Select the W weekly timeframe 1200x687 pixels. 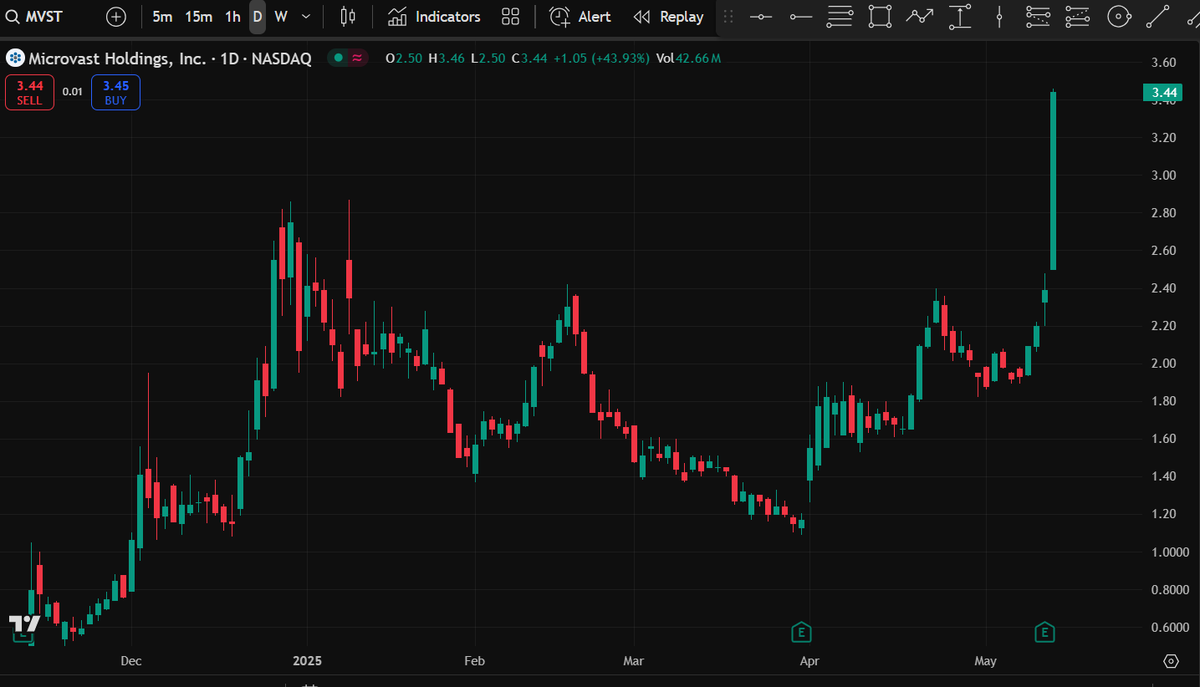[x=281, y=17]
